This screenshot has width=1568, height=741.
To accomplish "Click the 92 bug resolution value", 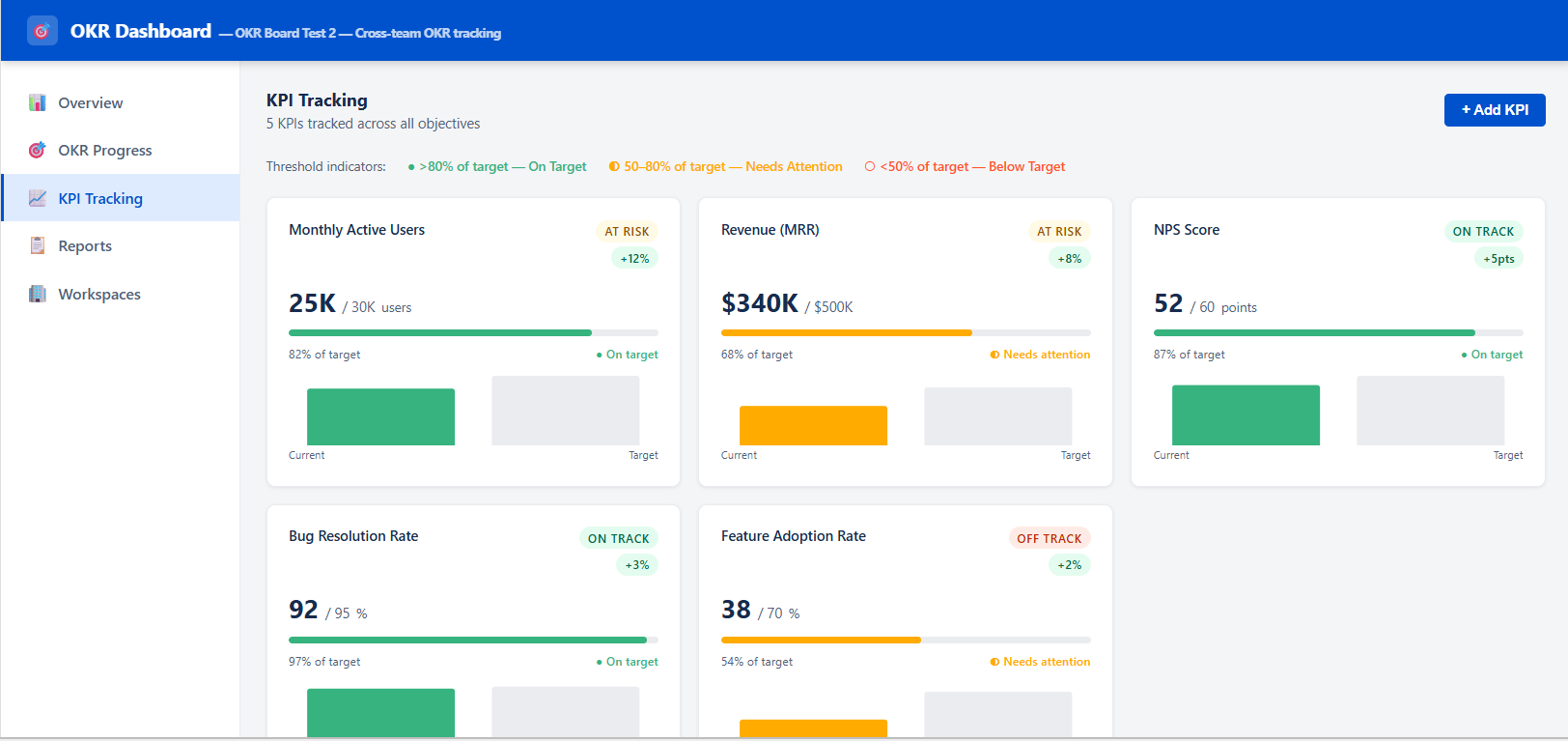I will tap(303, 610).
